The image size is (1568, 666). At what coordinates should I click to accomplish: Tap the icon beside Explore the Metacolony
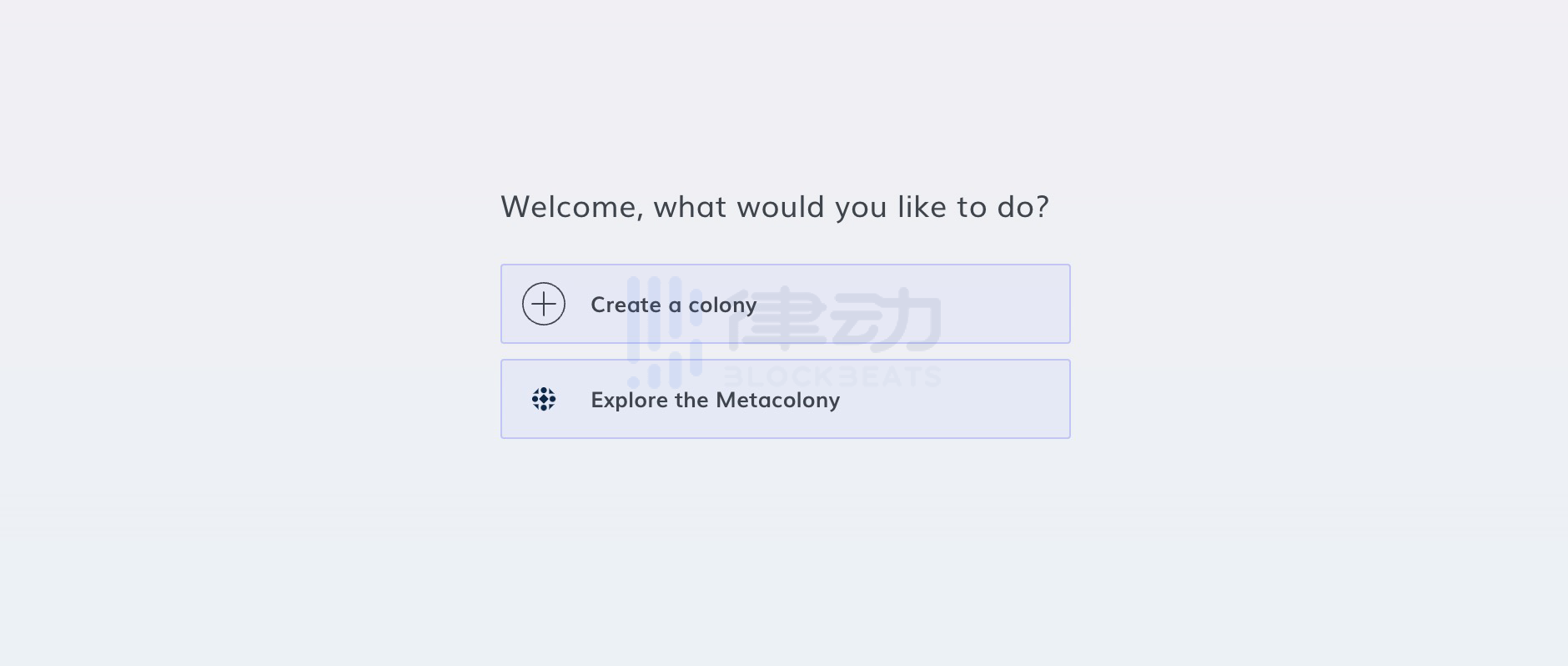[x=543, y=399]
